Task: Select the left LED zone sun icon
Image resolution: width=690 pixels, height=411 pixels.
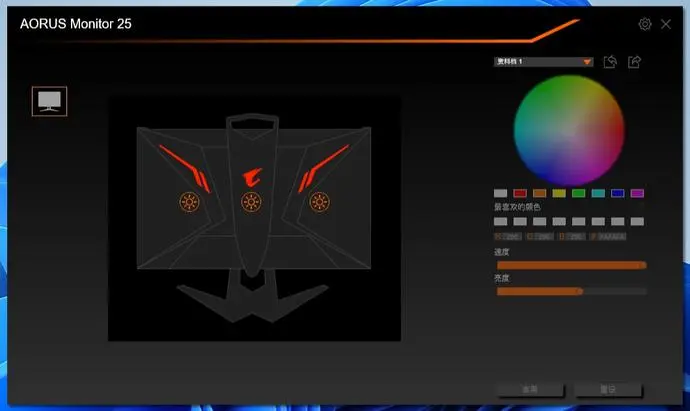Action: click(189, 202)
